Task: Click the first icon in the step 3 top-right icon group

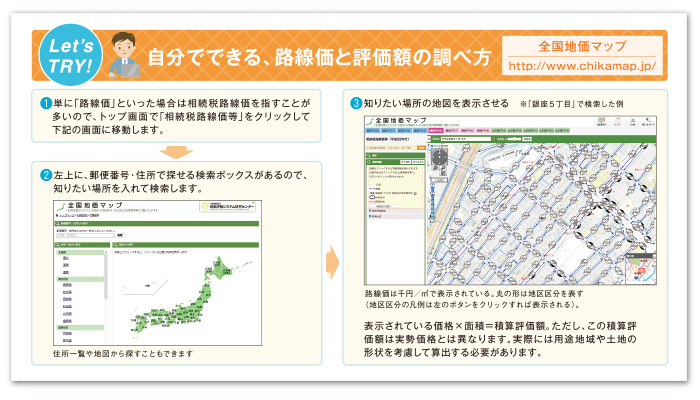Action: pos(601,121)
